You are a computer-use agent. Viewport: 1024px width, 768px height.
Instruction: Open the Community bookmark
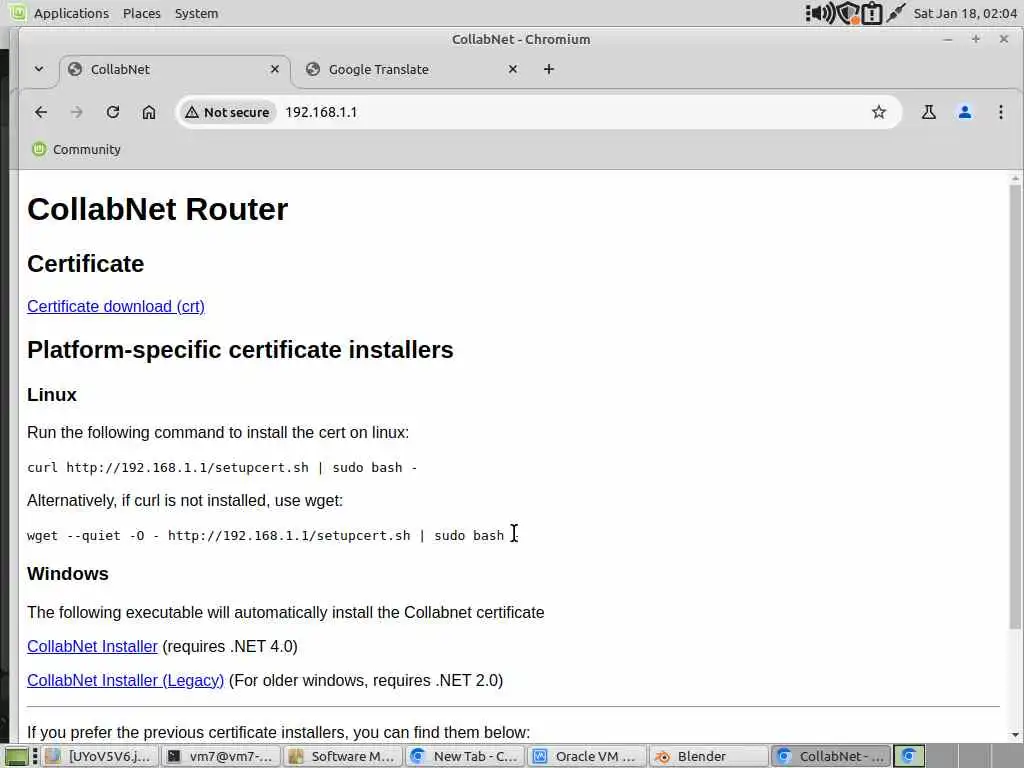coord(76,150)
